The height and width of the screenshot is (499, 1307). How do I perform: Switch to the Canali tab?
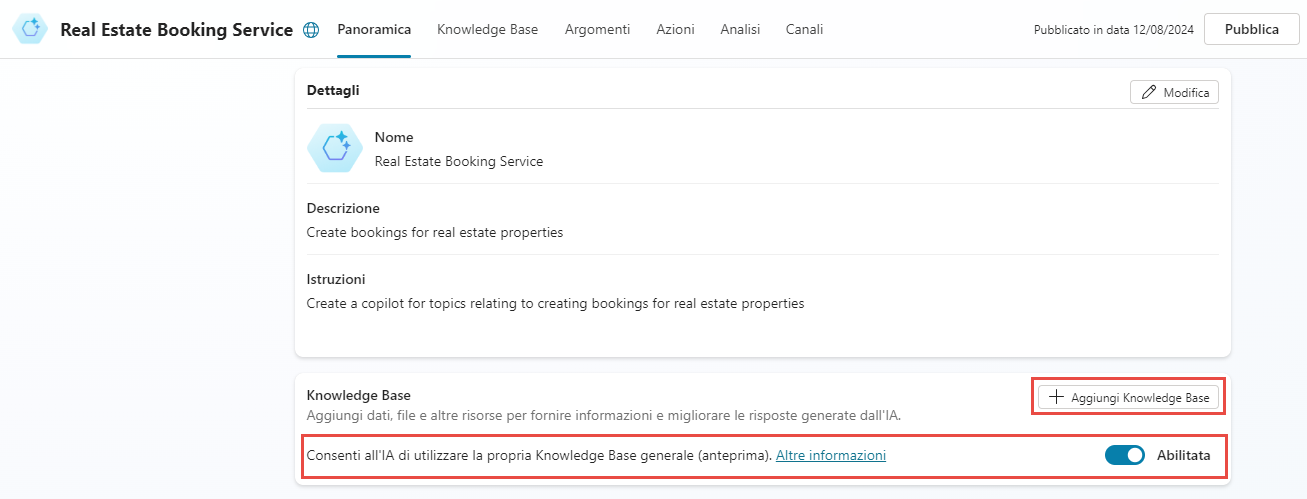[x=804, y=30]
